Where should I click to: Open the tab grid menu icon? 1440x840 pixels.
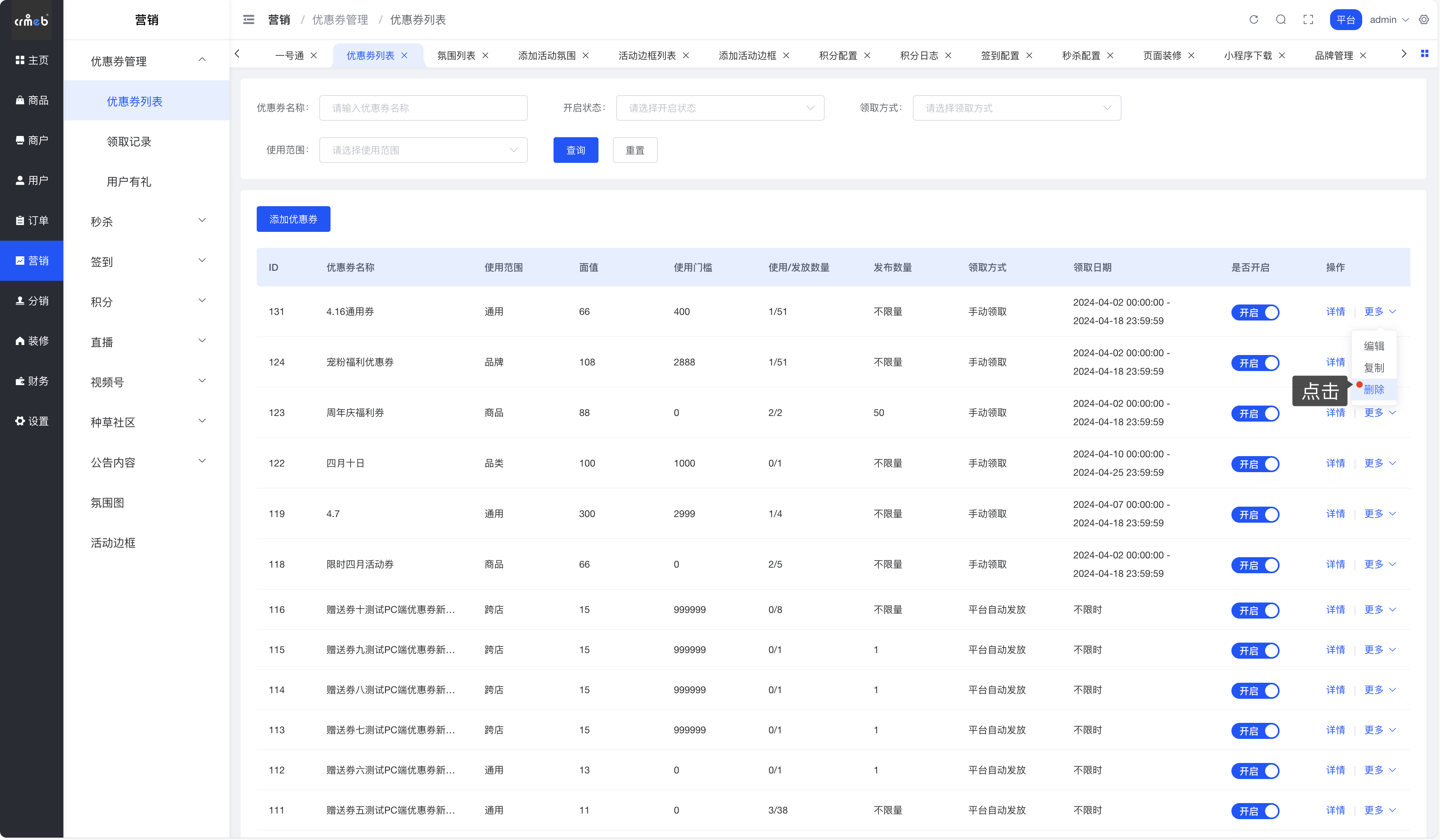click(1425, 54)
